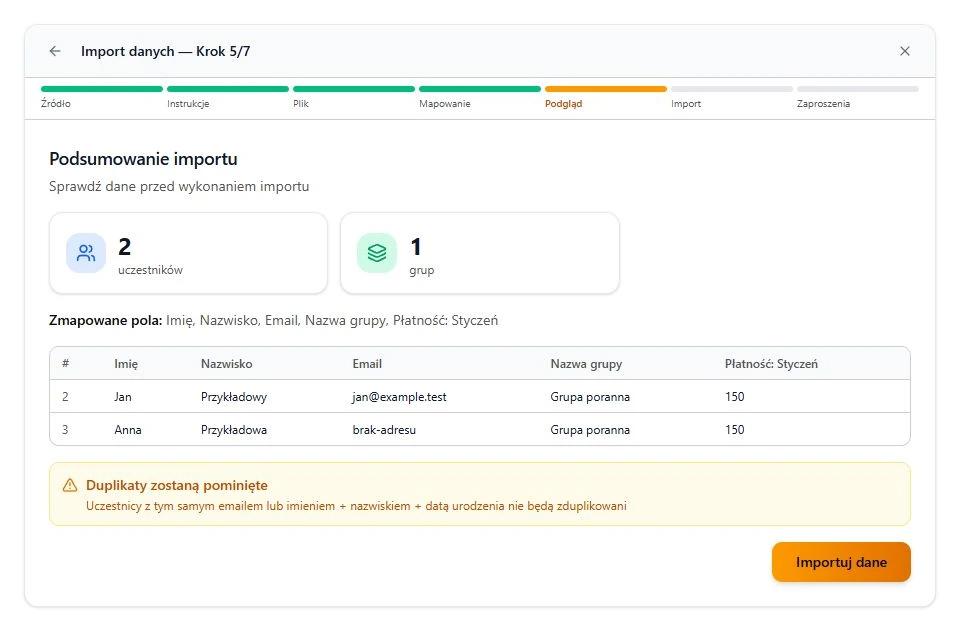
Task: Click the Zmapowane pola label
Action: [x=105, y=320]
